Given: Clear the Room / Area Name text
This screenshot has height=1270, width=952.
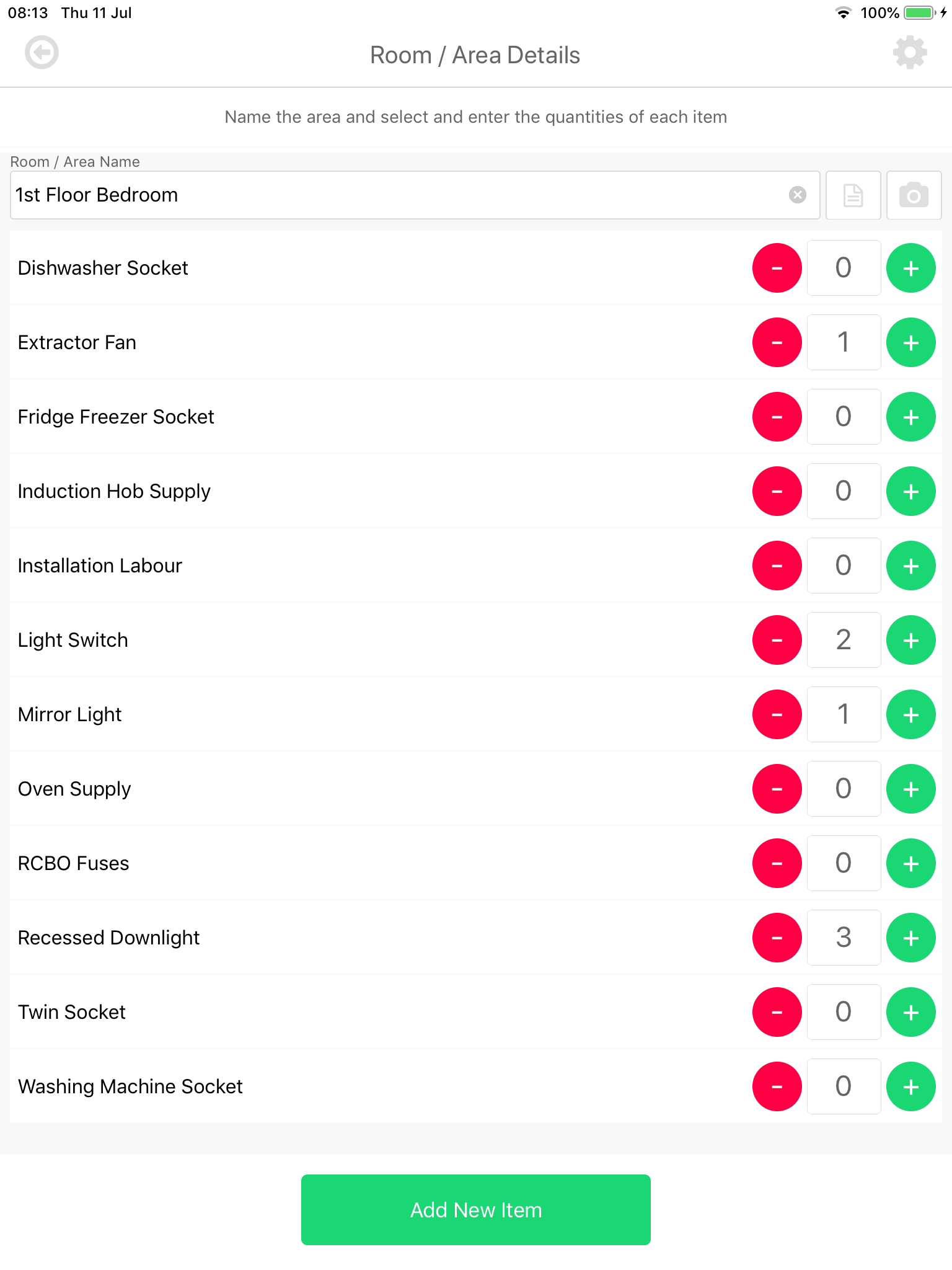Looking at the screenshot, I should [x=798, y=195].
